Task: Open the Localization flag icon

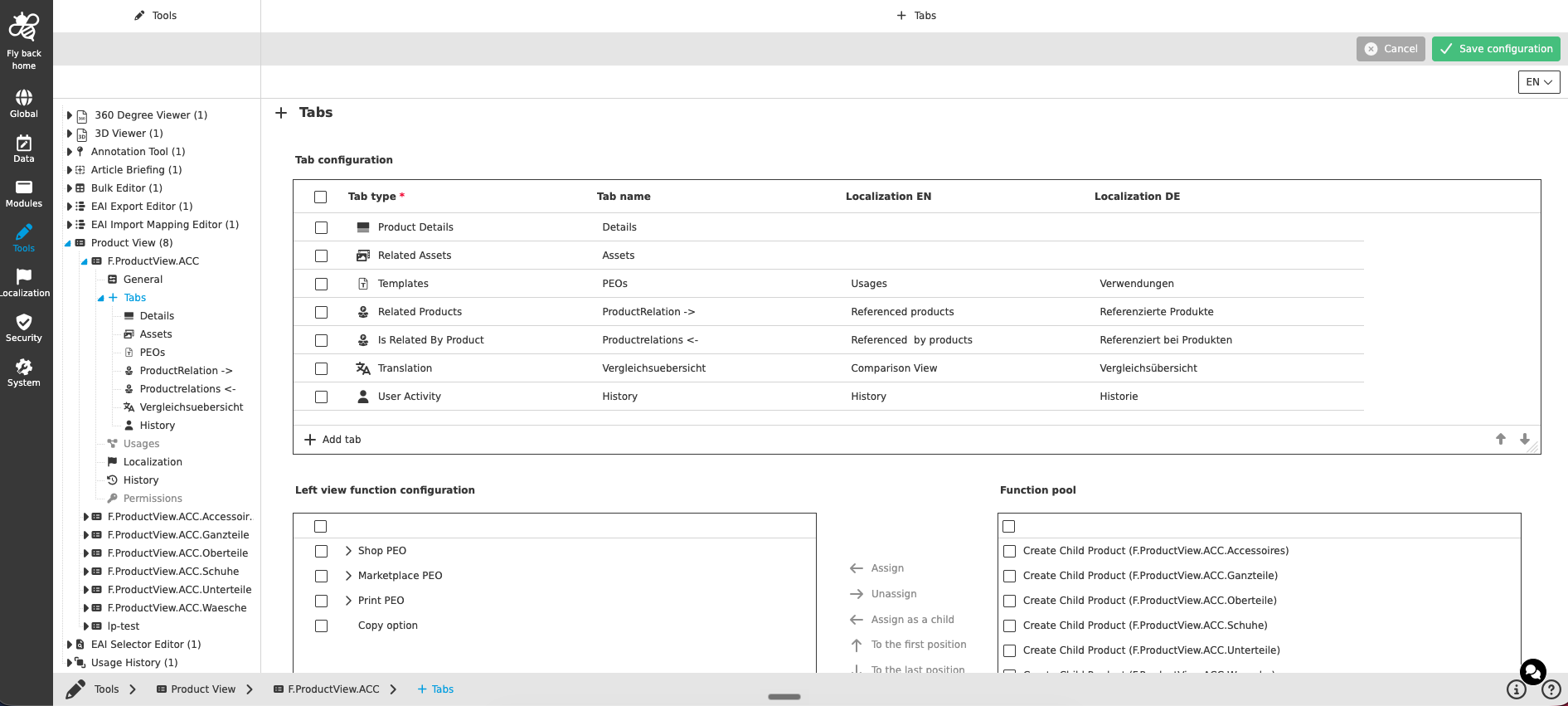Action: click(x=24, y=276)
